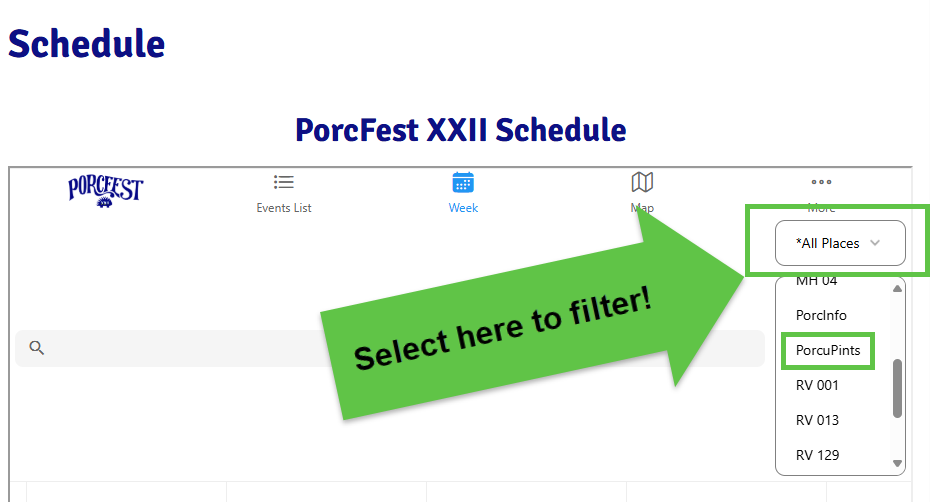The width and height of the screenshot is (930, 502).
Task: Choose PorcuPints from the places list
Action: 828,351
